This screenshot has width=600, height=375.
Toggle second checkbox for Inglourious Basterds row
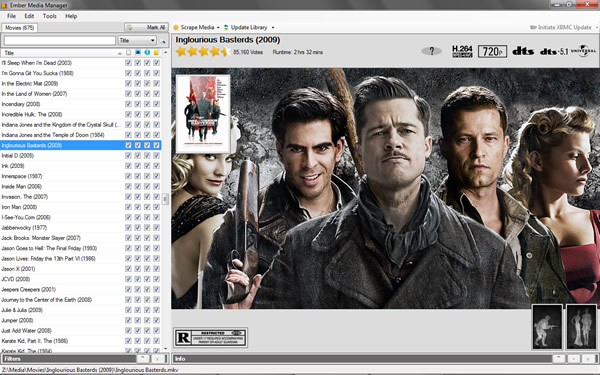click(x=138, y=145)
